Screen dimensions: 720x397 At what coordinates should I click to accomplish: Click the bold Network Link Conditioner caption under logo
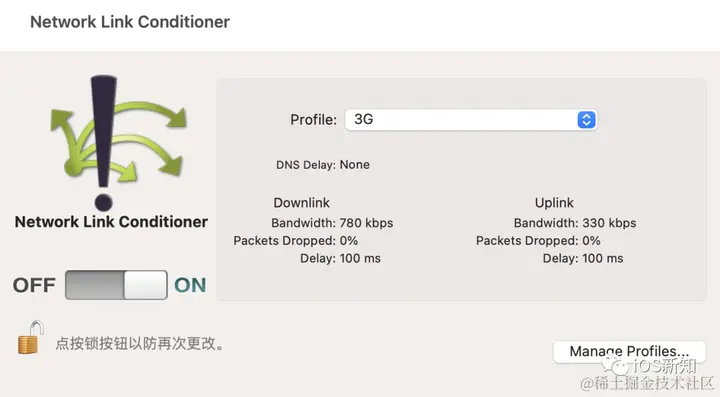point(111,222)
